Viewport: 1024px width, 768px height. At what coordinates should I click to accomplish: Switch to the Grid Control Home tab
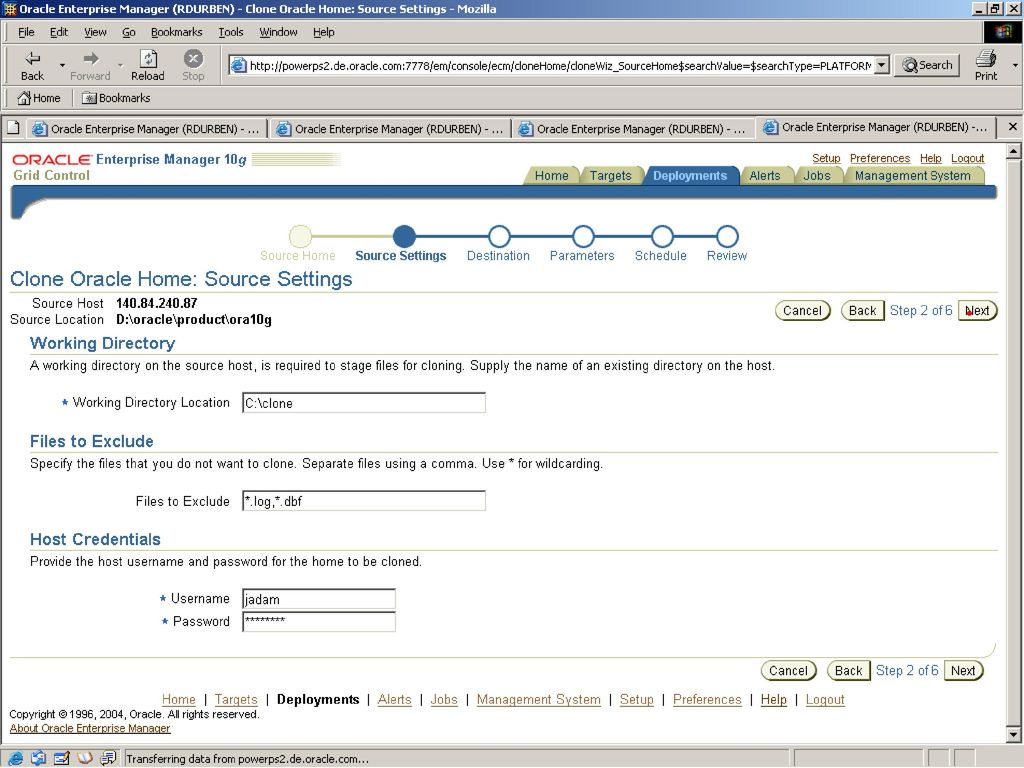click(551, 176)
